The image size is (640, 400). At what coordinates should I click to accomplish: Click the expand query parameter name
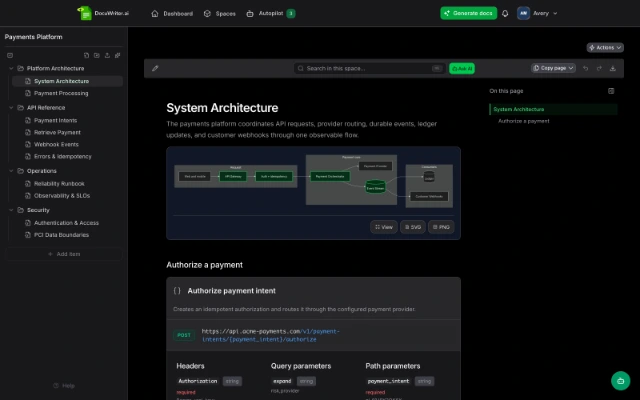coord(282,381)
